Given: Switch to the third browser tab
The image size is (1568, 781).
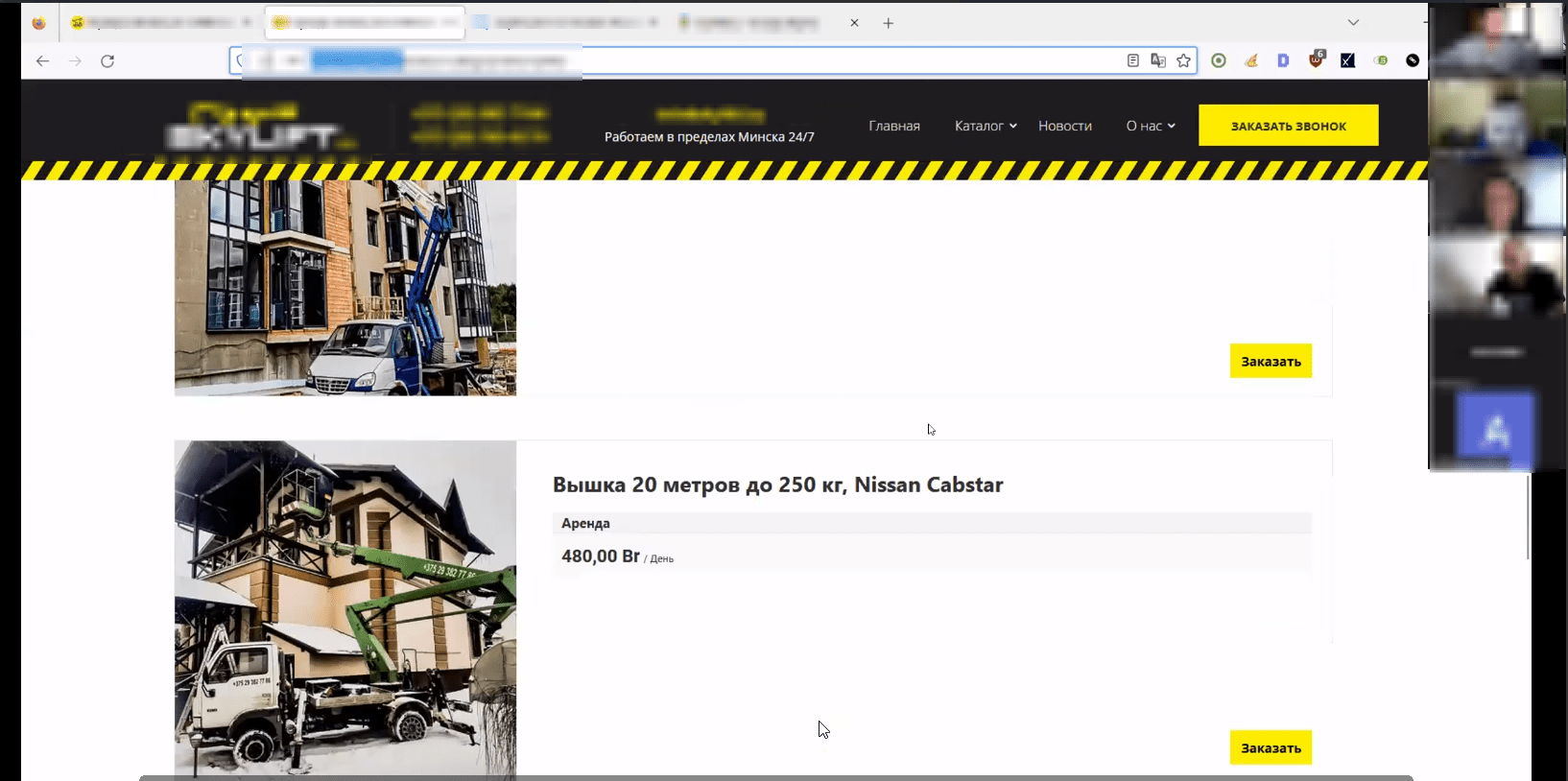Looking at the screenshot, I should [x=566, y=22].
